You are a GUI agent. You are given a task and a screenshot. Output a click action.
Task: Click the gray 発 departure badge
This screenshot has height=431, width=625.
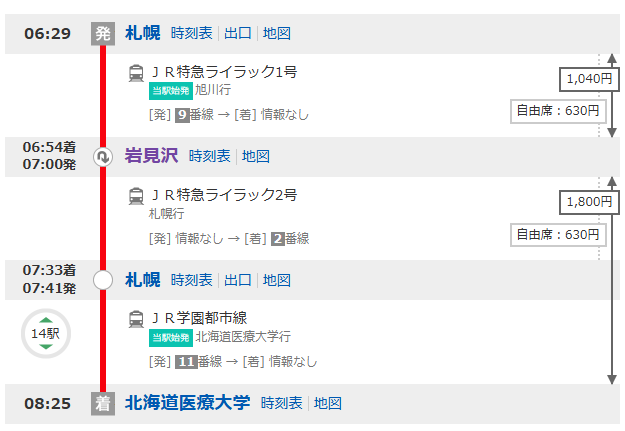click(x=103, y=33)
